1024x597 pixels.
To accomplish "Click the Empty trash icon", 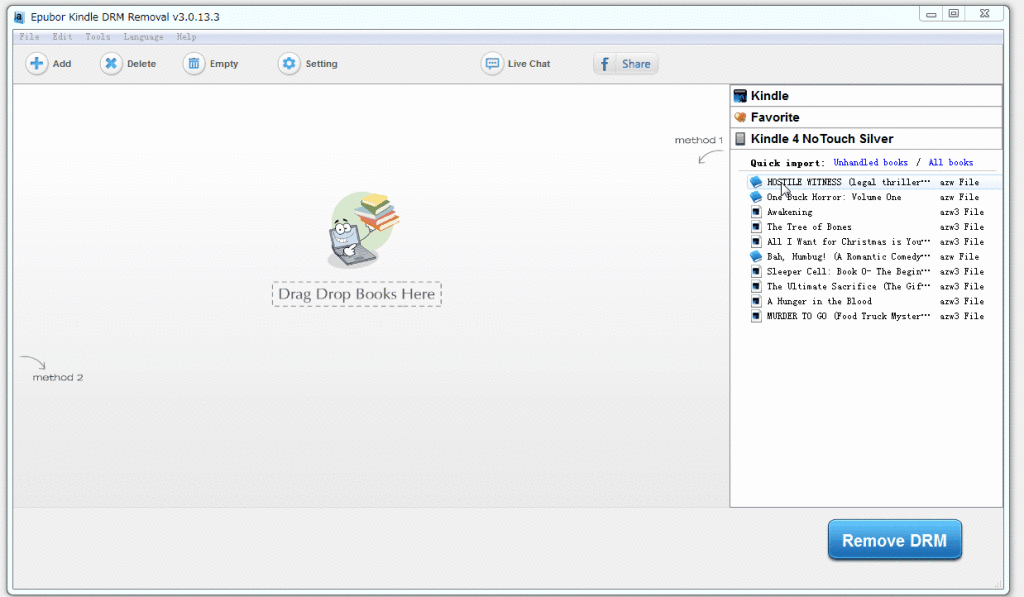I will pyautogui.click(x=194, y=63).
